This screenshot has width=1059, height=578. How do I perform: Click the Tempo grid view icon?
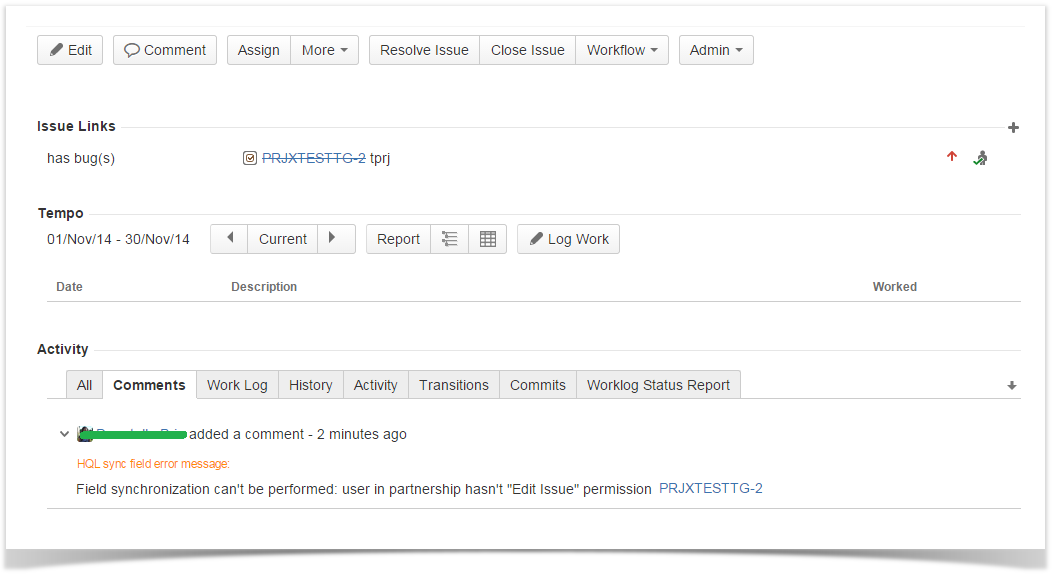[488, 239]
